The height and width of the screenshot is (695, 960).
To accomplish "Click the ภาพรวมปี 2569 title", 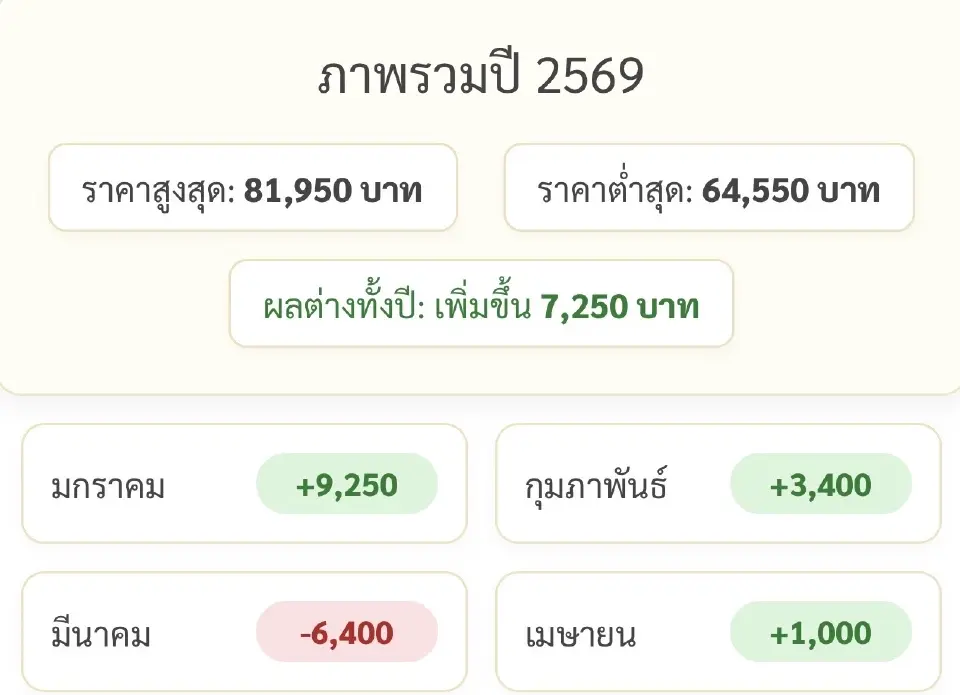I will [x=480, y=72].
